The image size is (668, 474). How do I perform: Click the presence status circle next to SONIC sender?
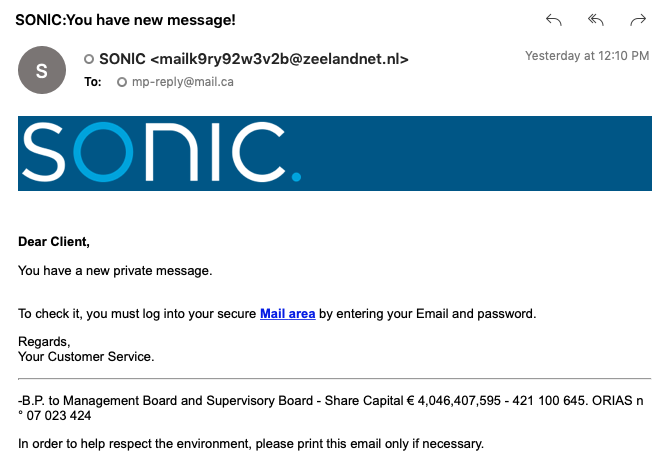89,59
